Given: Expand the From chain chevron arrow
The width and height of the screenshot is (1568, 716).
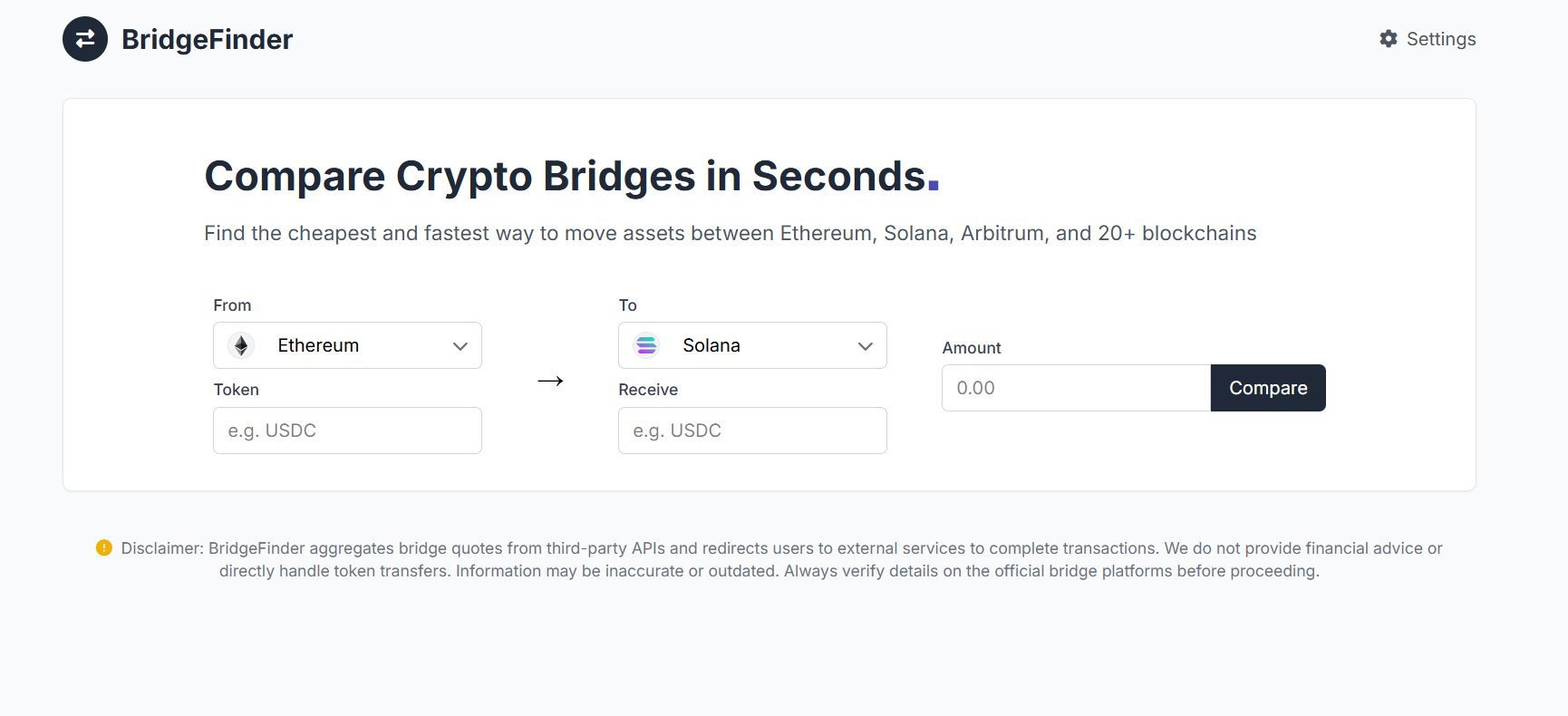Looking at the screenshot, I should click(x=460, y=346).
